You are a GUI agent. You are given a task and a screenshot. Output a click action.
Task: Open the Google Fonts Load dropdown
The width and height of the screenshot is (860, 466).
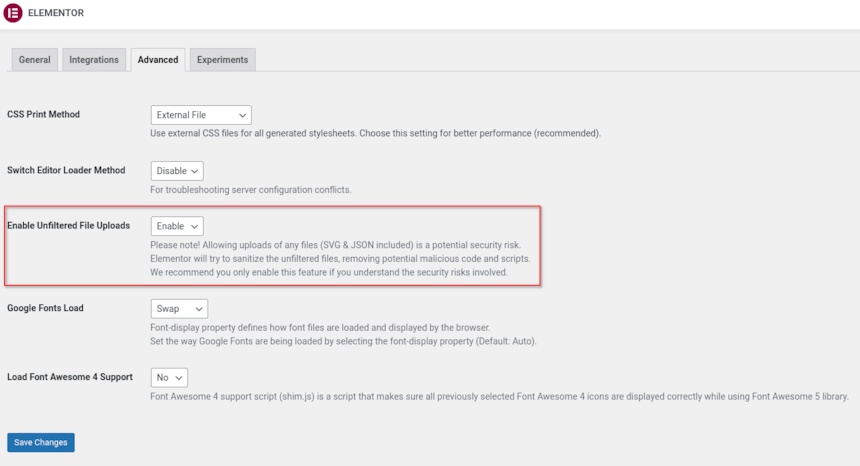[x=179, y=309]
